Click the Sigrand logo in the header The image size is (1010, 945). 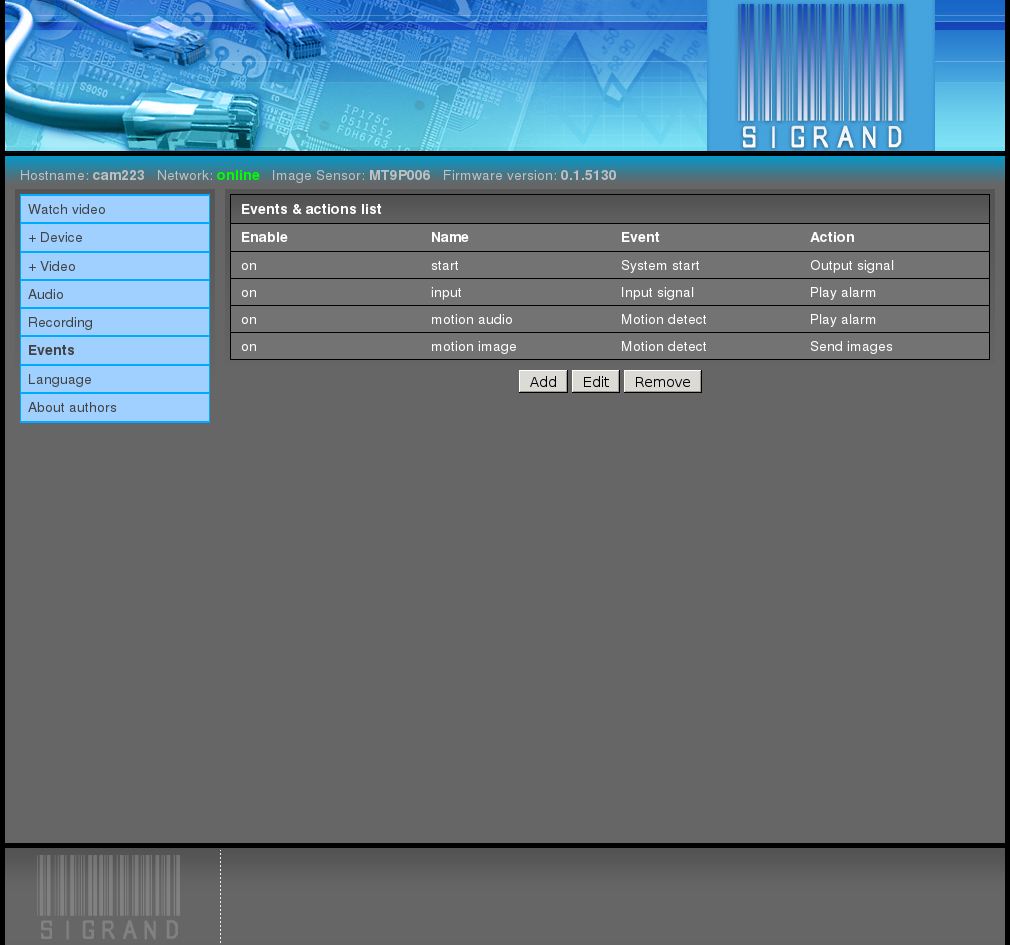click(x=821, y=76)
